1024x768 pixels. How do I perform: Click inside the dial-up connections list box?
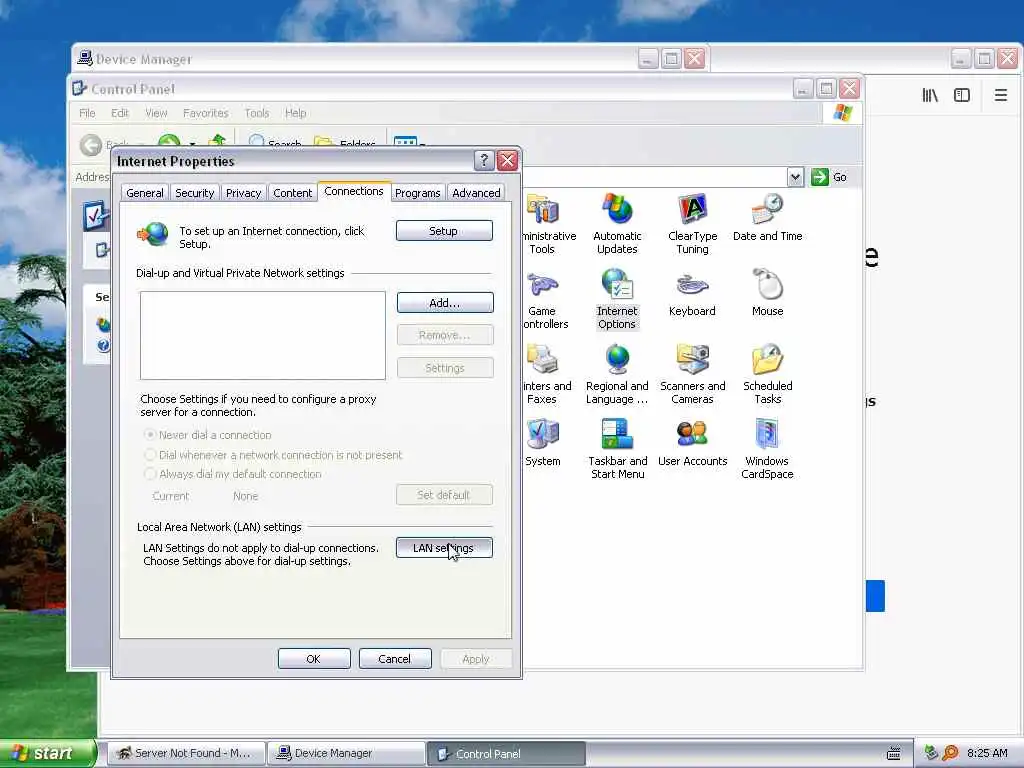click(x=263, y=335)
